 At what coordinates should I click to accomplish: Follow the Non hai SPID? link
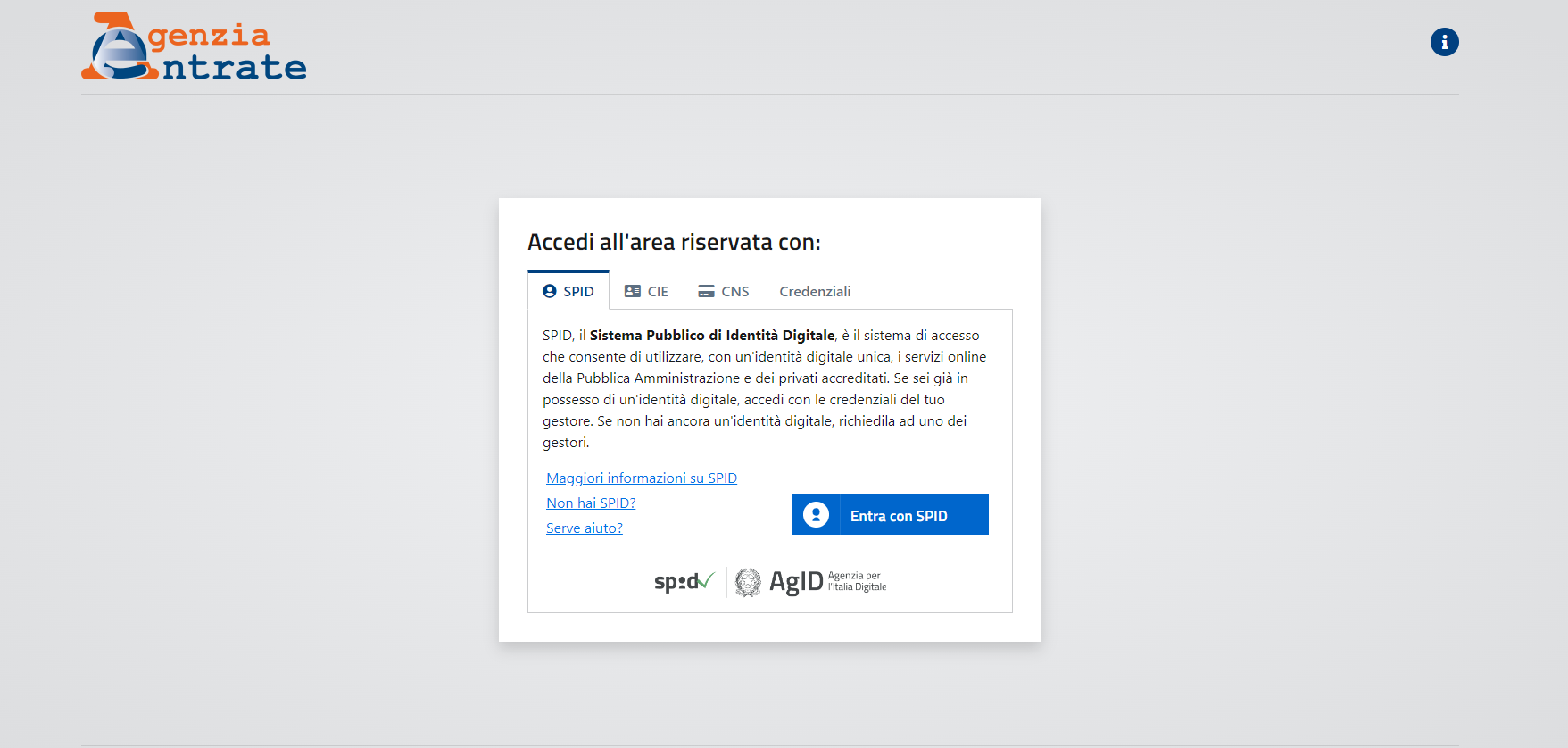[x=591, y=503]
